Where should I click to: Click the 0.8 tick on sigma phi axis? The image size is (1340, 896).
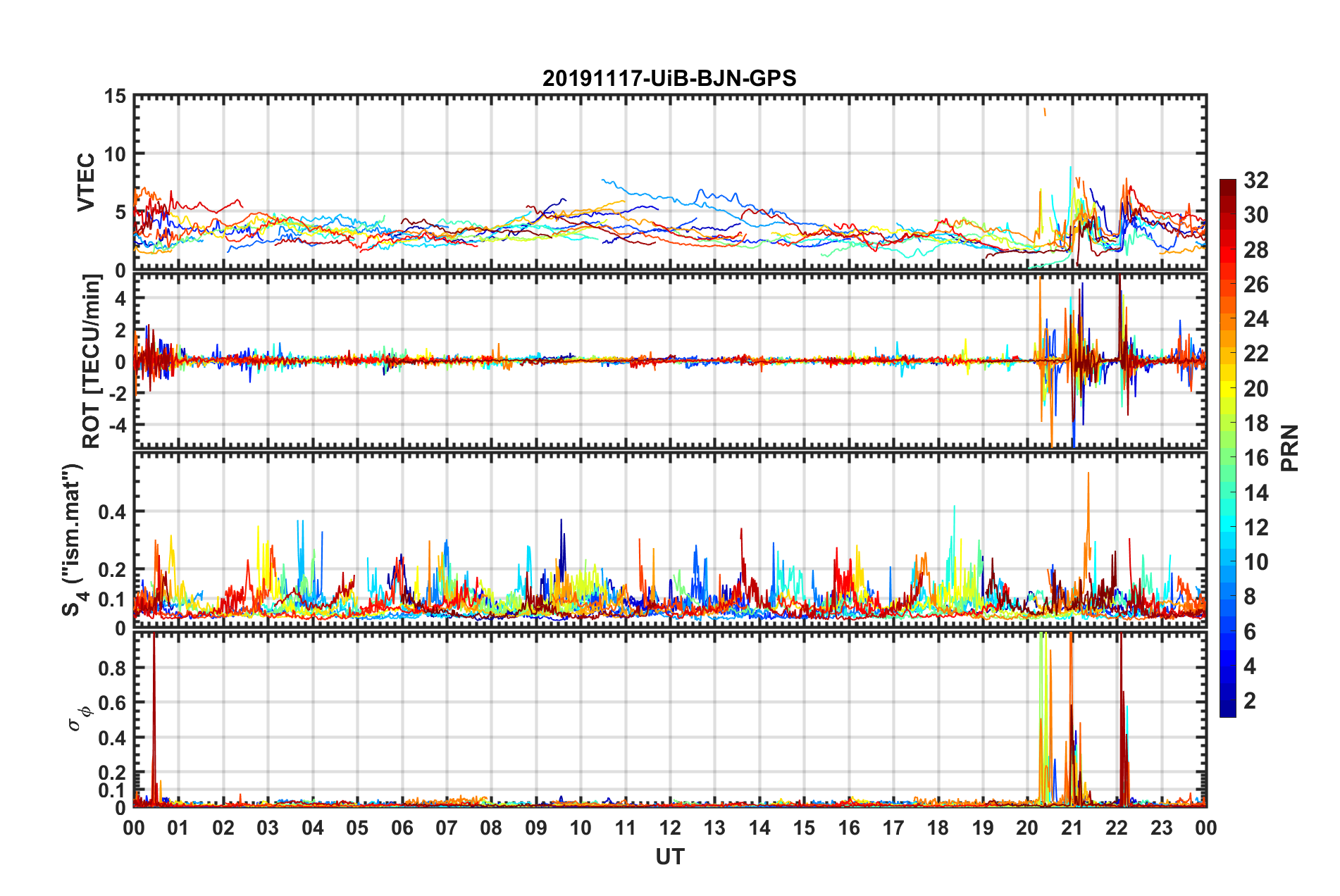pyautogui.click(x=113, y=668)
